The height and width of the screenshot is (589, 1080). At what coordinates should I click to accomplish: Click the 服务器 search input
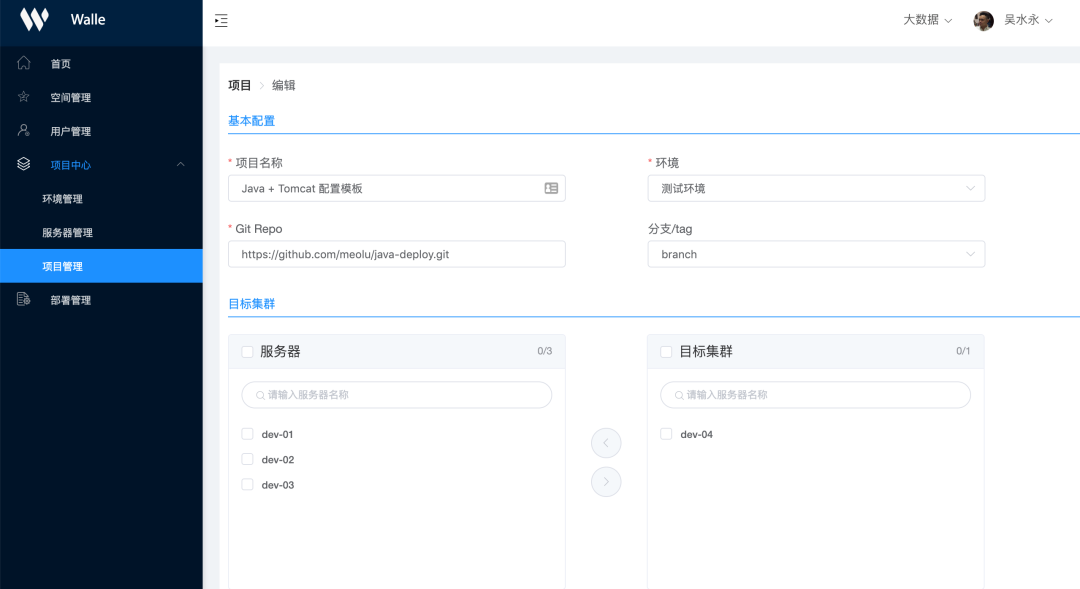point(397,395)
